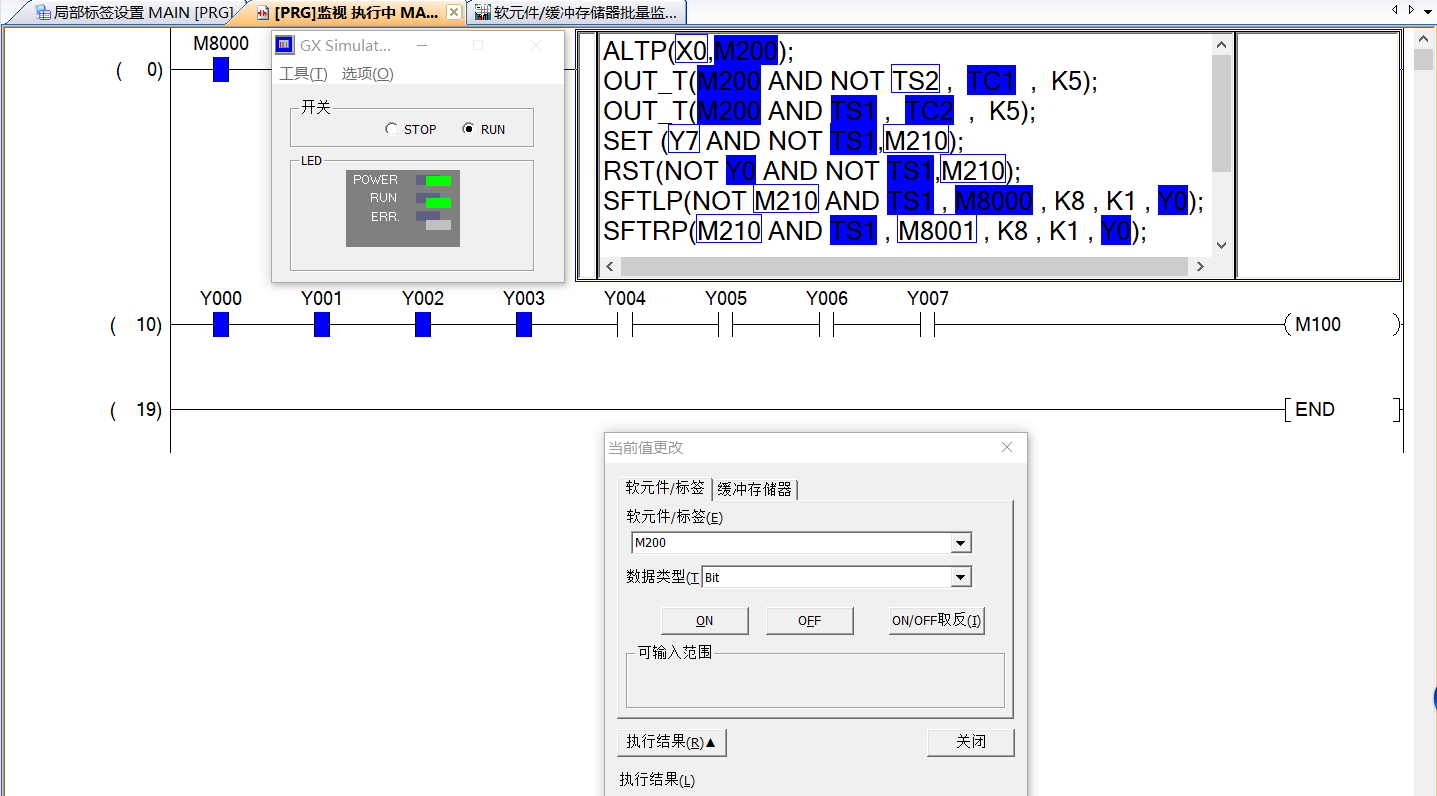Open the 软元件/标签 device dropdown
Screen dimensions: 1437x796
coord(960,543)
